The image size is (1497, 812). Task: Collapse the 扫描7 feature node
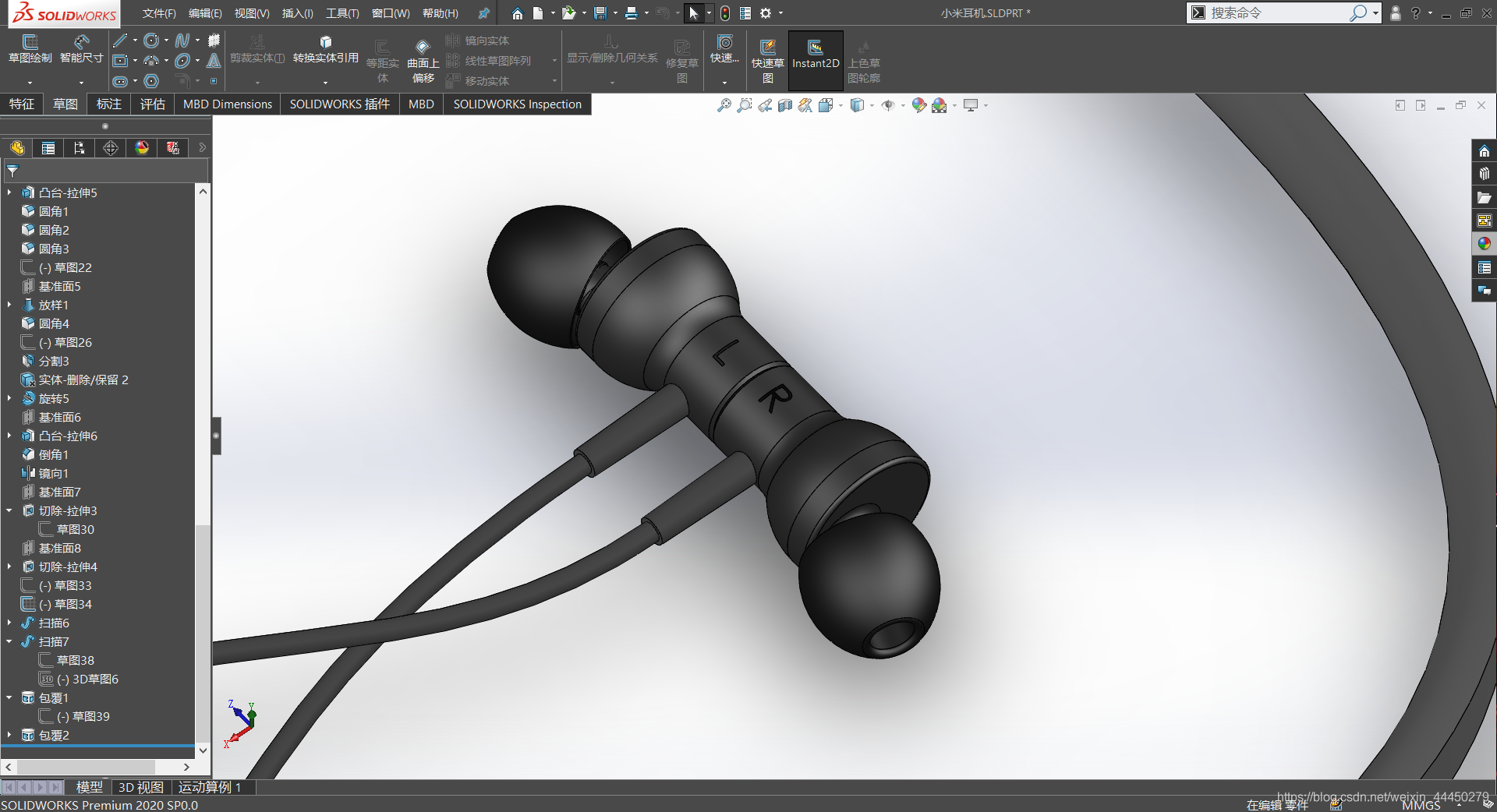[9, 641]
